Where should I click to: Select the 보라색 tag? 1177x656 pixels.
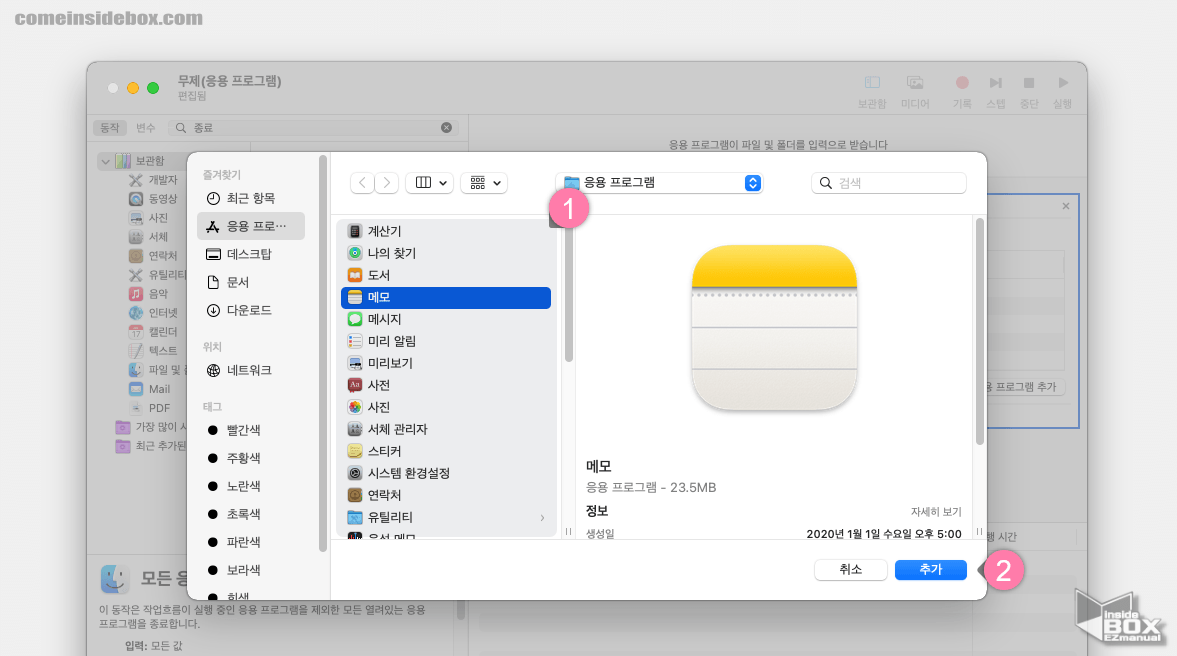(251, 570)
